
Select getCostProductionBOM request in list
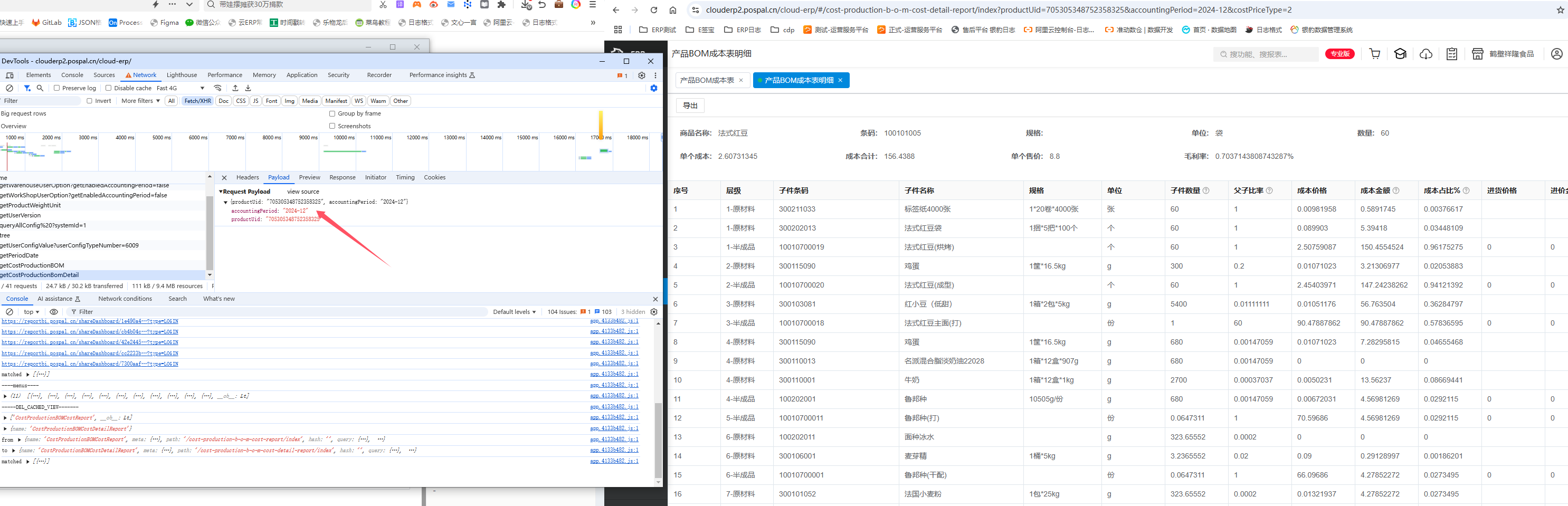point(32,265)
